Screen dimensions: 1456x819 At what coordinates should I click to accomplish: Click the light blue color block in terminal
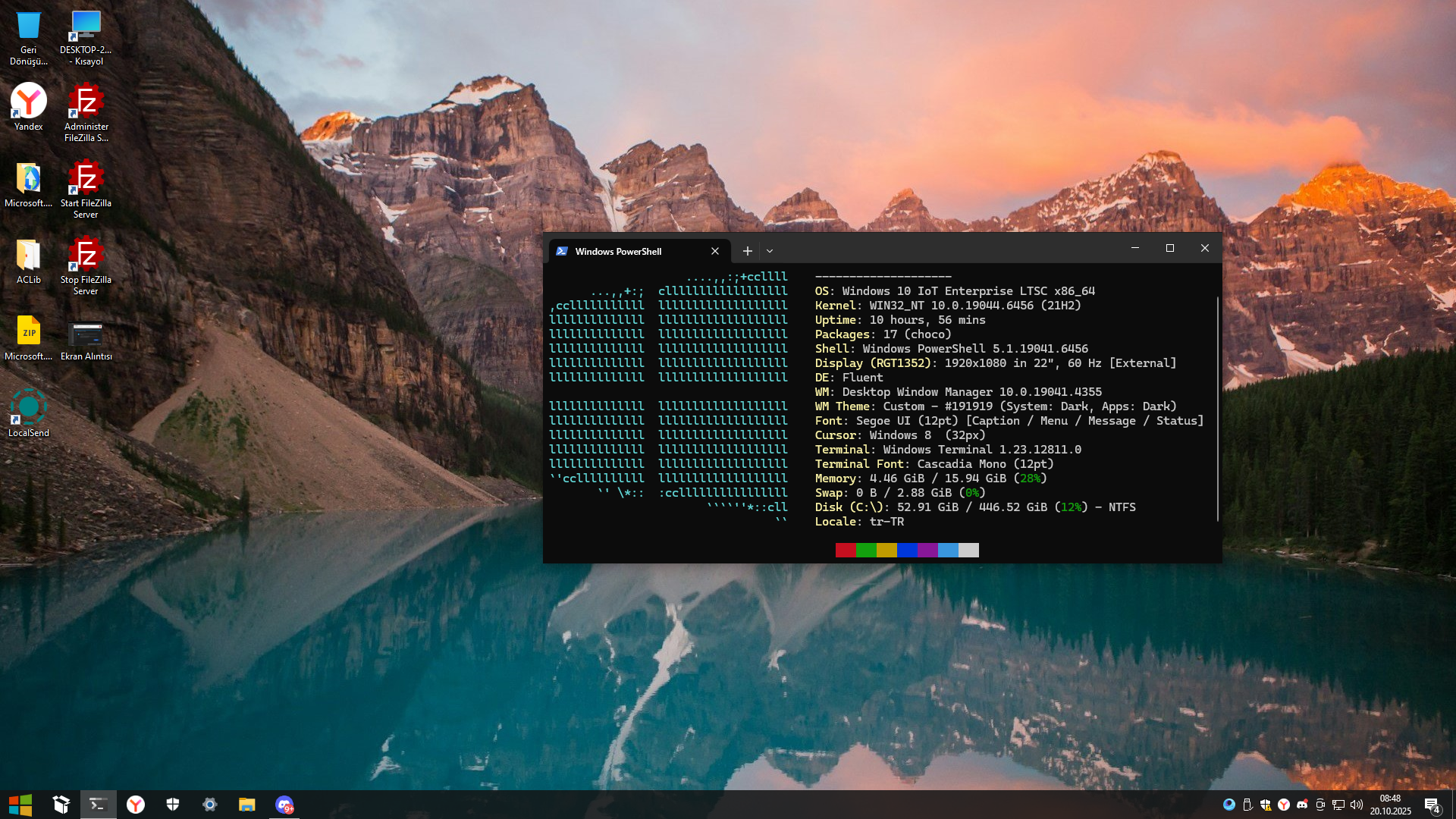point(948,550)
